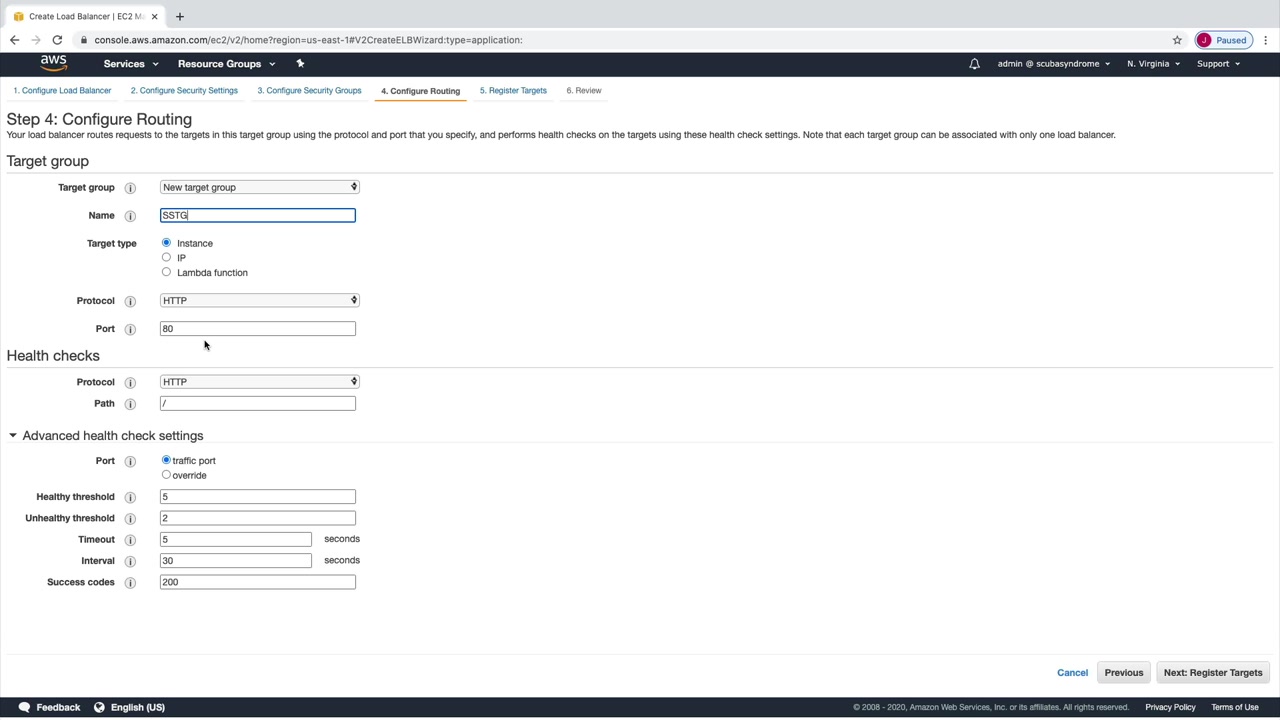Go to step 1 Configure Load Balancer
1280x720 pixels.
click(62, 91)
